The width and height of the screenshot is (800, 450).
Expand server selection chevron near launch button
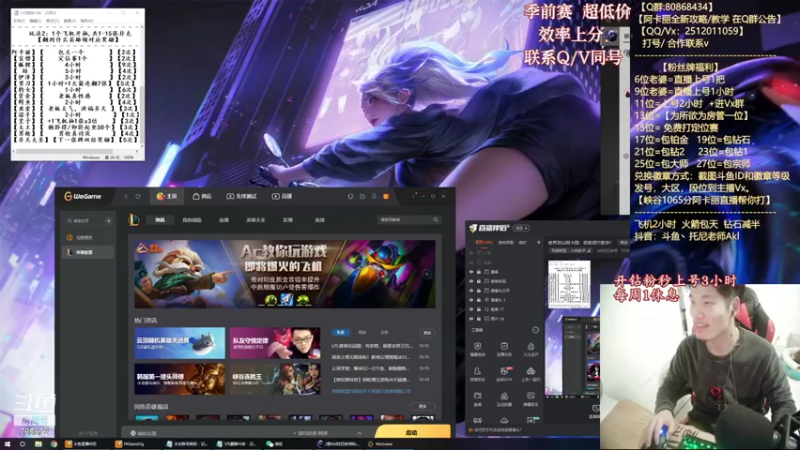tap(359, 433)
